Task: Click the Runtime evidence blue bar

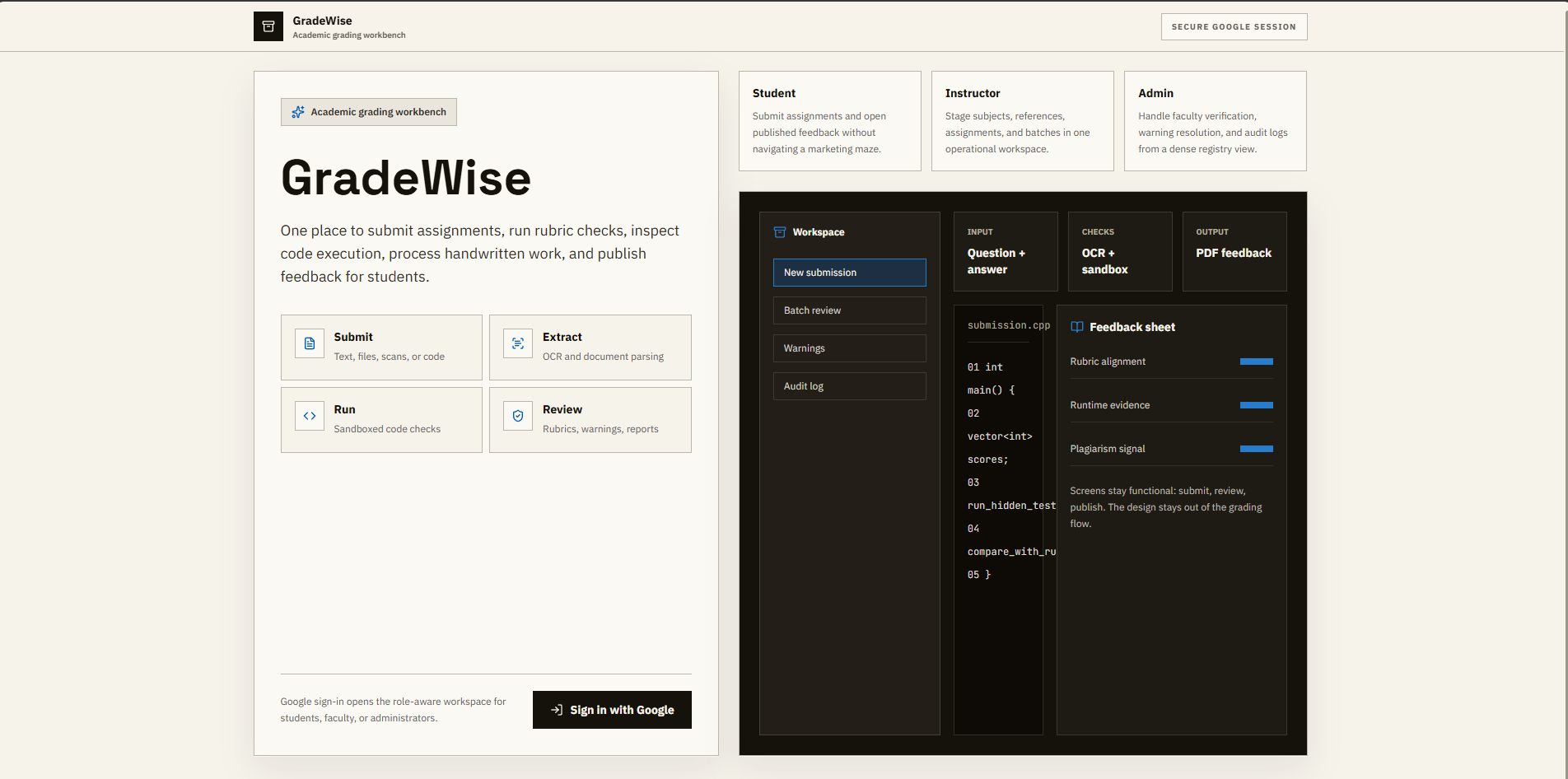Action: (x=1257, y=405)
